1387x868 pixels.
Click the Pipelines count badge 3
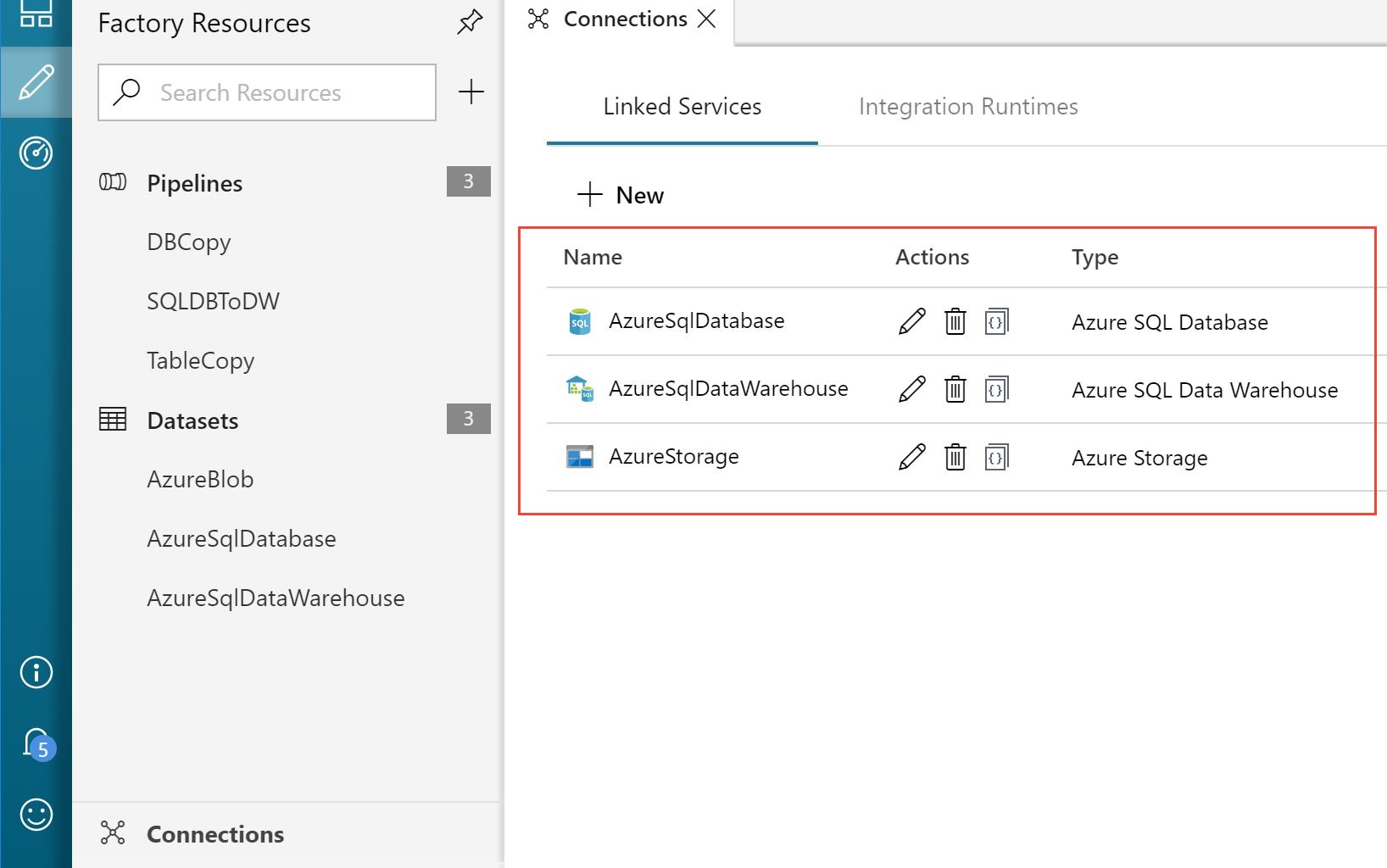[x=469, y=181]
